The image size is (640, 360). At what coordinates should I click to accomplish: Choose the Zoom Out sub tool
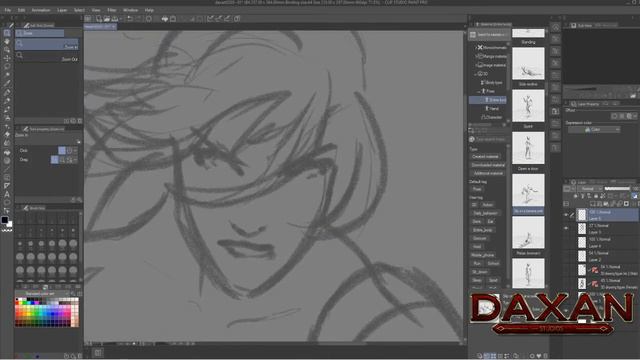pyautogui.click(x=47, y=56)
